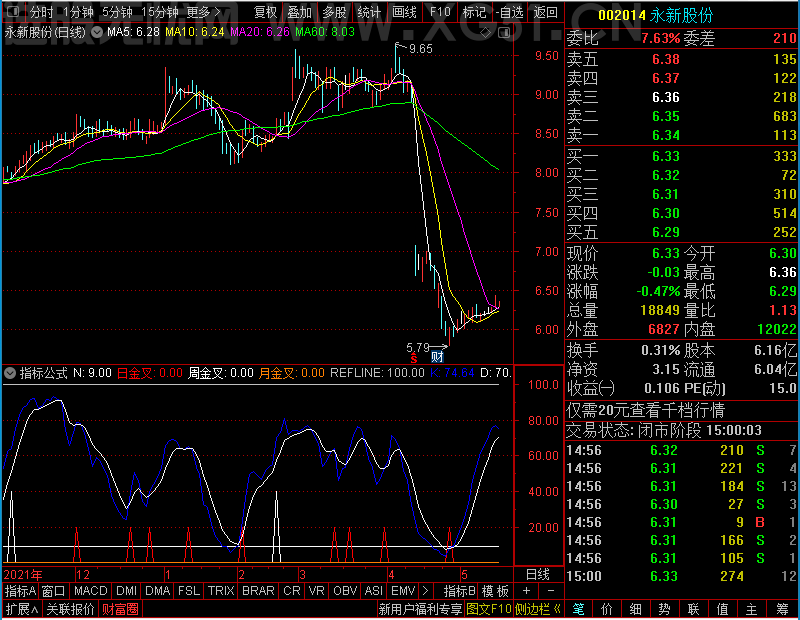Switch to the VR indicator
Screen dimensions: 800x620
click(x=316, y=591)
